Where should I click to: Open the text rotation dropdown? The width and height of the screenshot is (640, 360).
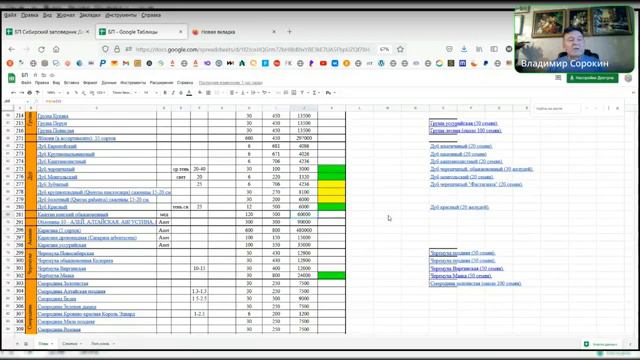click(266, 93)
